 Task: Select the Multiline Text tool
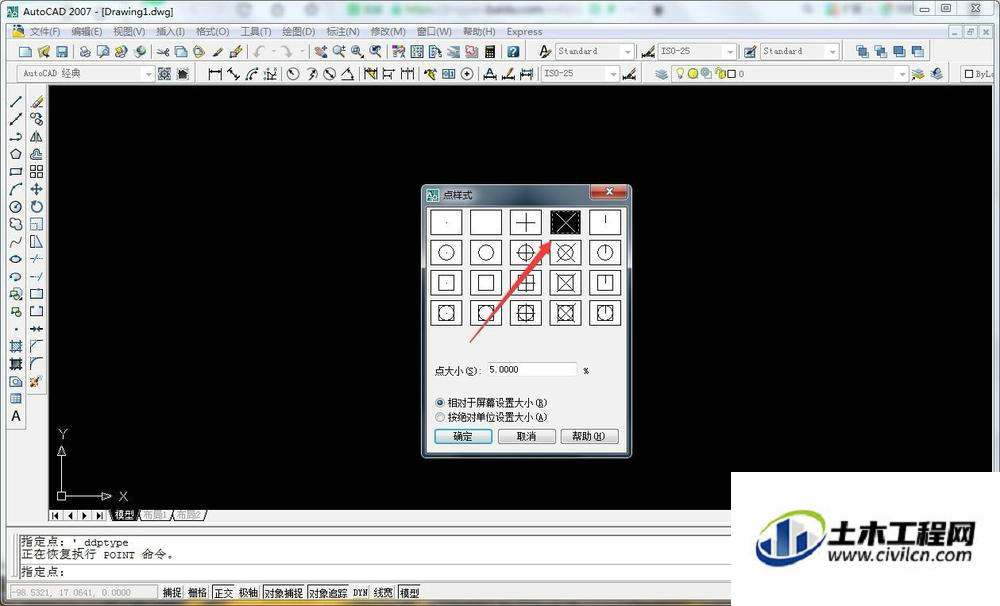tap(16, 417)
